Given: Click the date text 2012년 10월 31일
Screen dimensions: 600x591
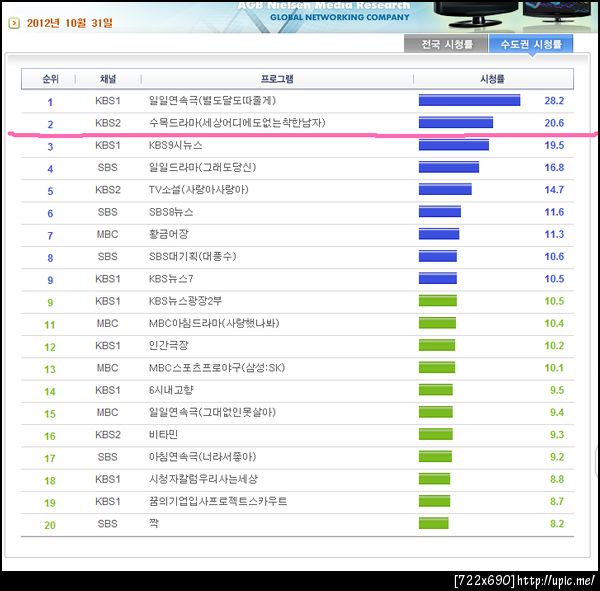Looking at the screenshot, I should click(x=70, y=23).
